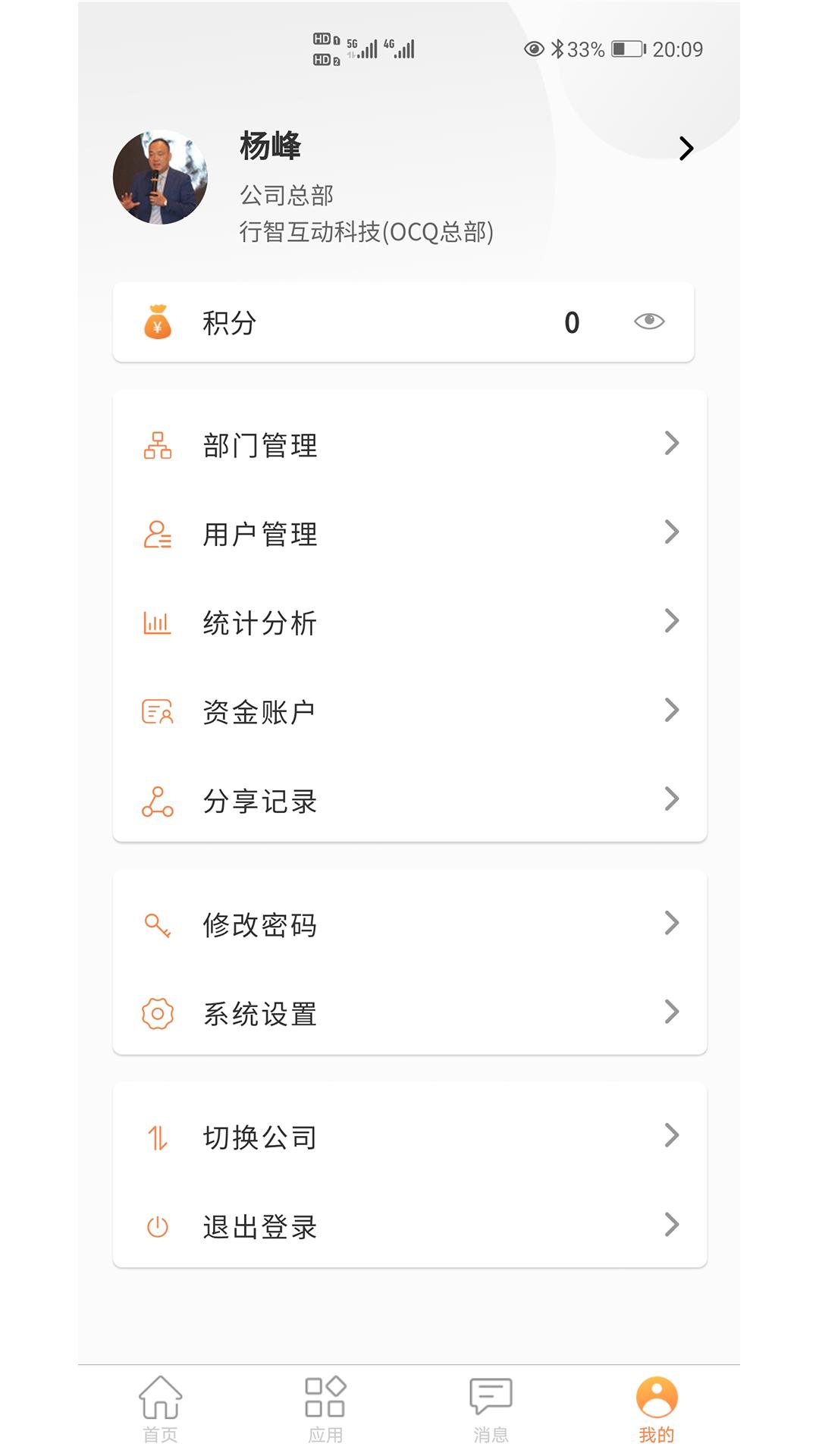Expand the profile details chevron beside 杨峰
819x1456 pixels.
coord(686,149)
